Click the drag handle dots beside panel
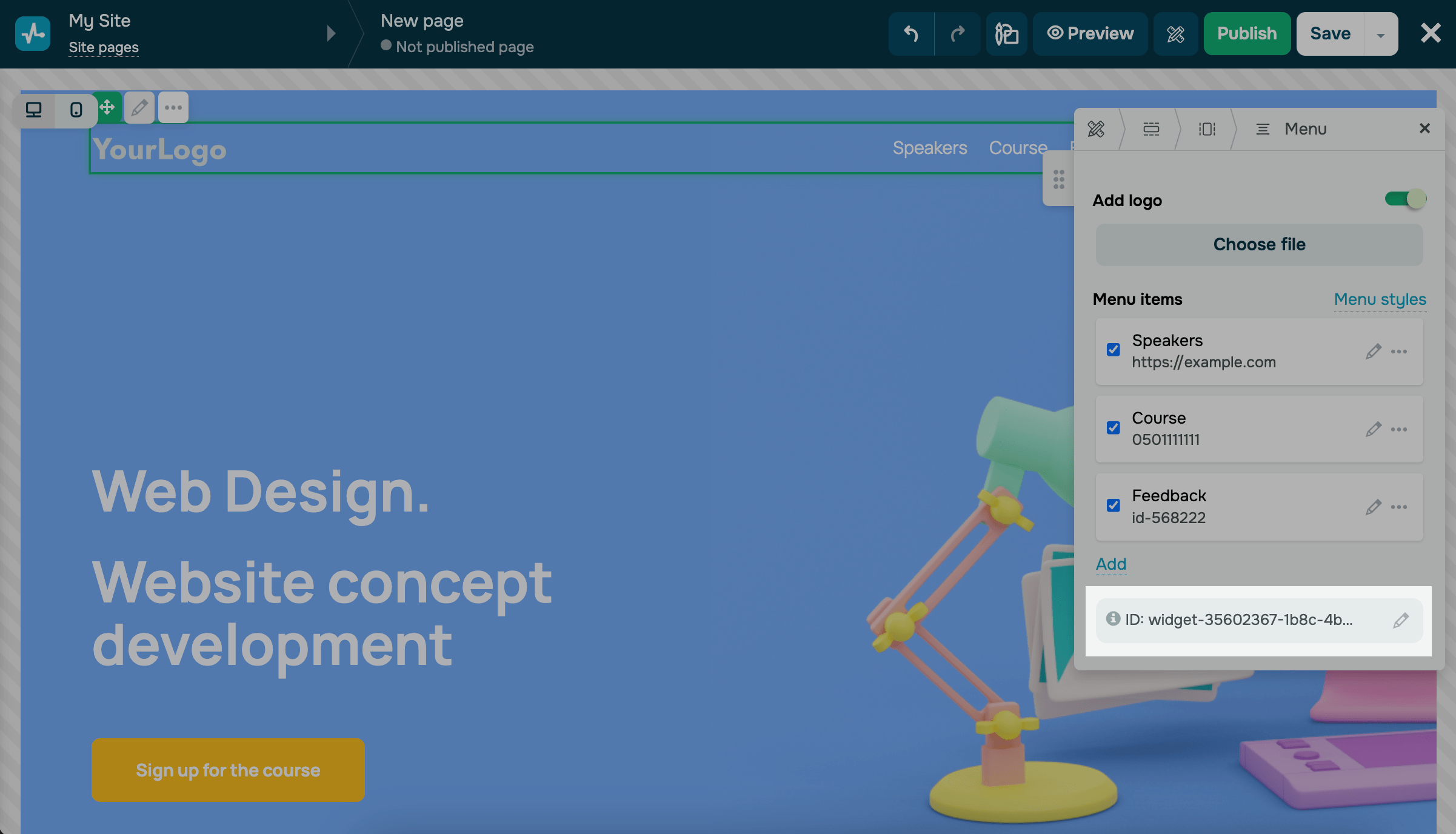1456x834 pixels. coord(1058,179)
